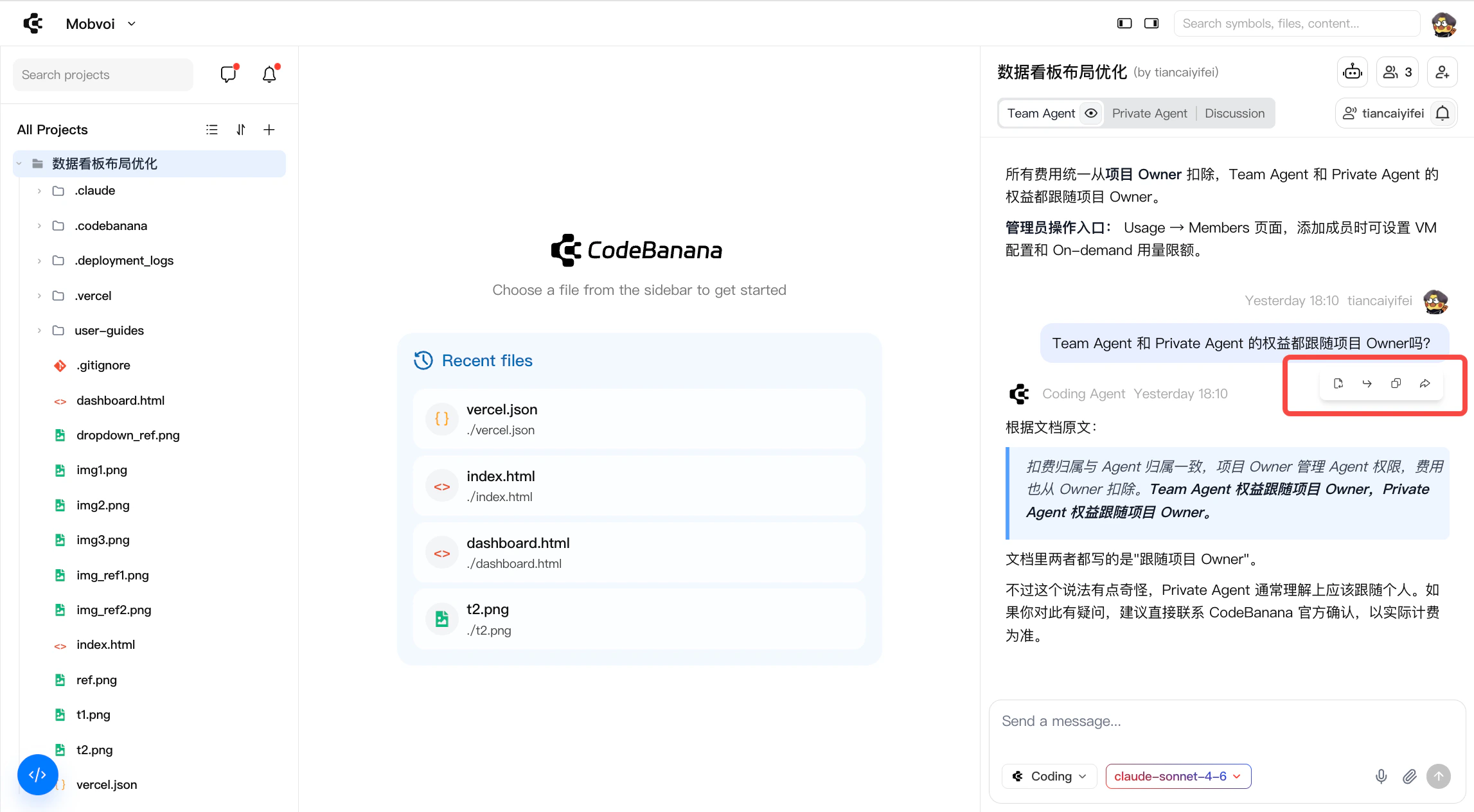The image size is (1474, 812).
Task: Add a new project with plus icon
Action: (269, 130)
